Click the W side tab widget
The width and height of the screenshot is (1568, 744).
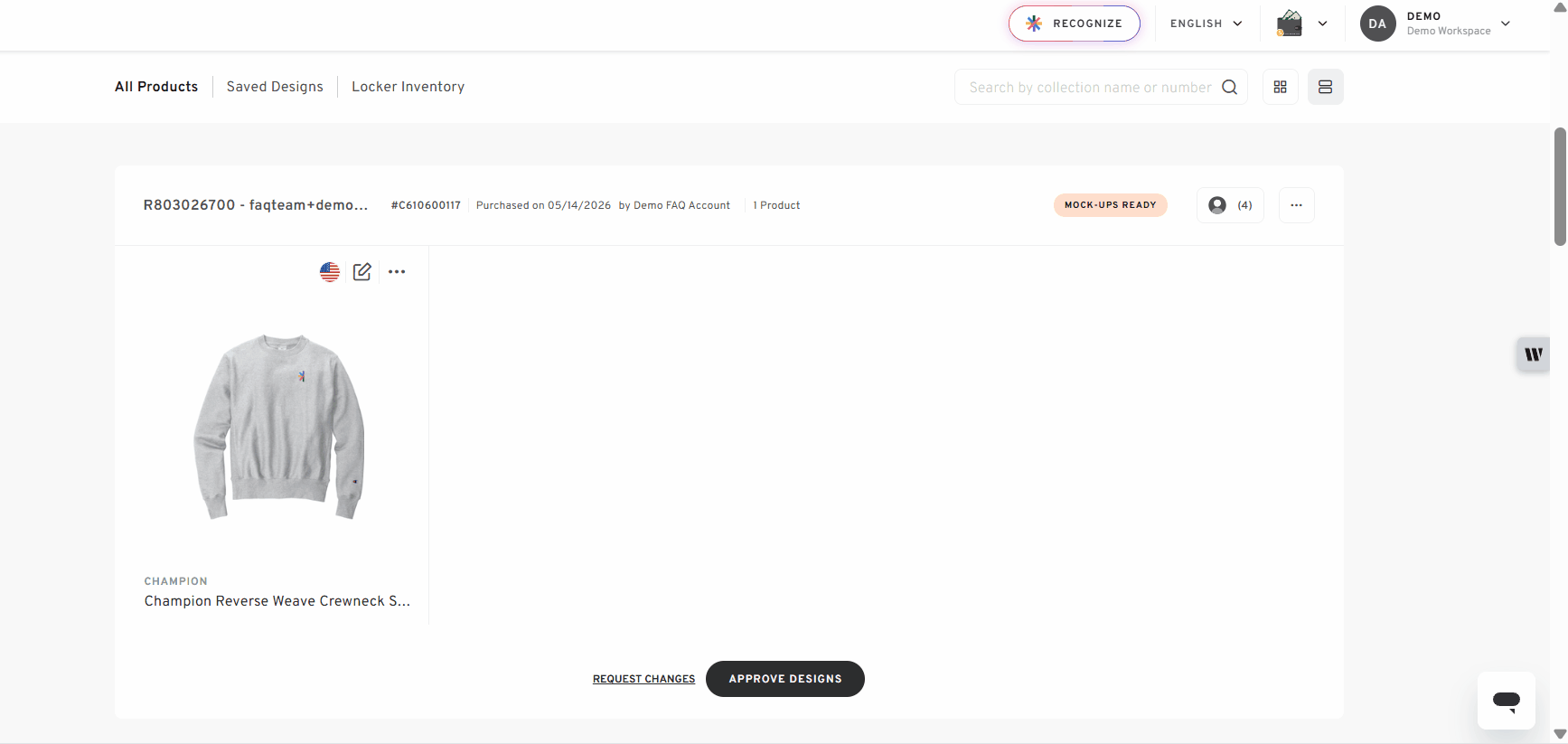[x=1534, y=354]
